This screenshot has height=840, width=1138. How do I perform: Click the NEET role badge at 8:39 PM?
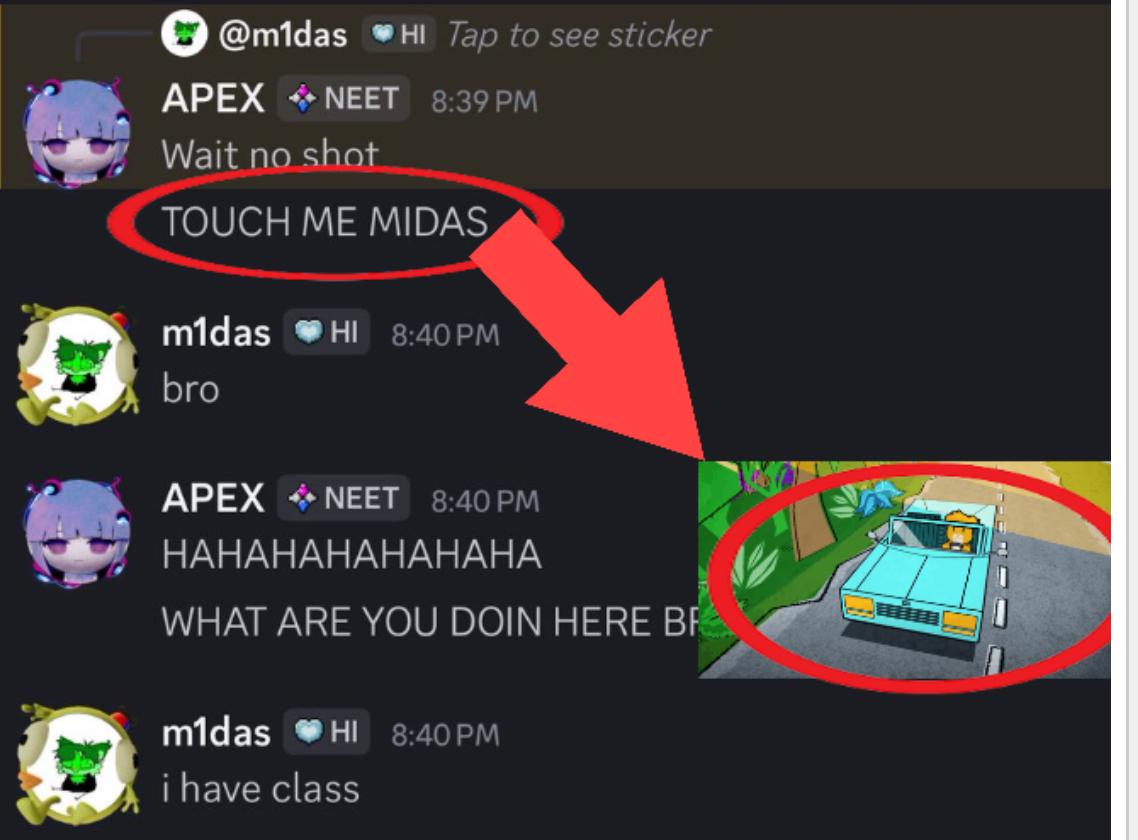tap(343, 98)
